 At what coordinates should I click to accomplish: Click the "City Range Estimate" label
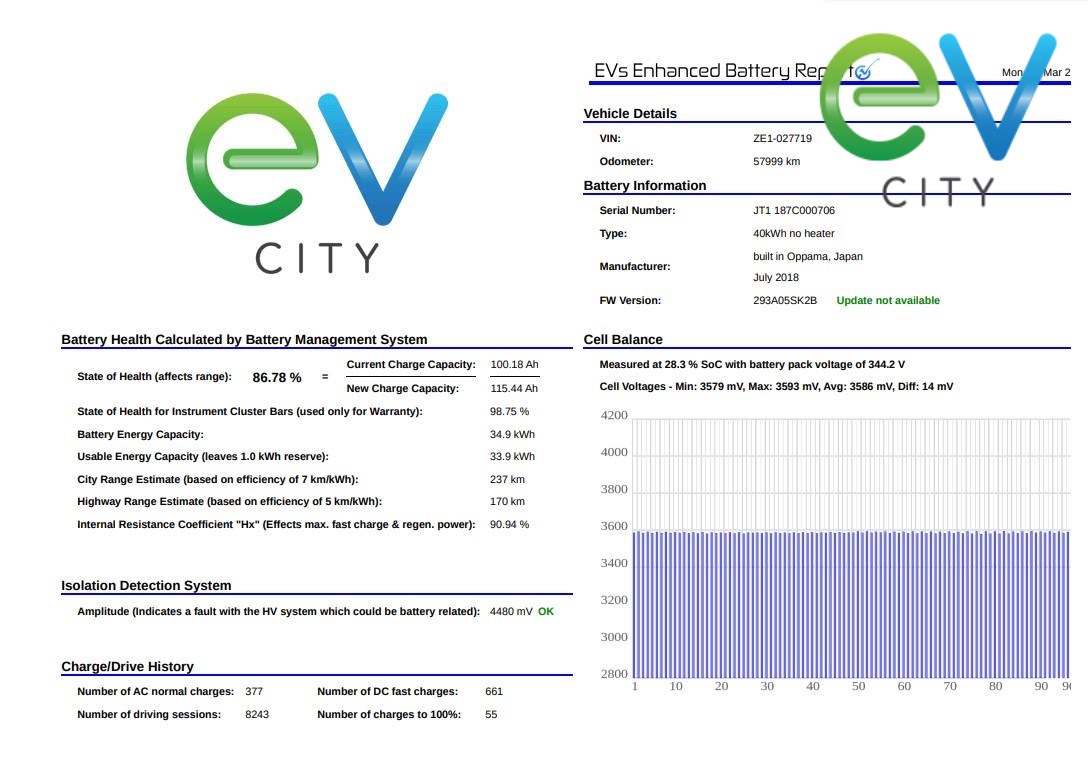218,480
